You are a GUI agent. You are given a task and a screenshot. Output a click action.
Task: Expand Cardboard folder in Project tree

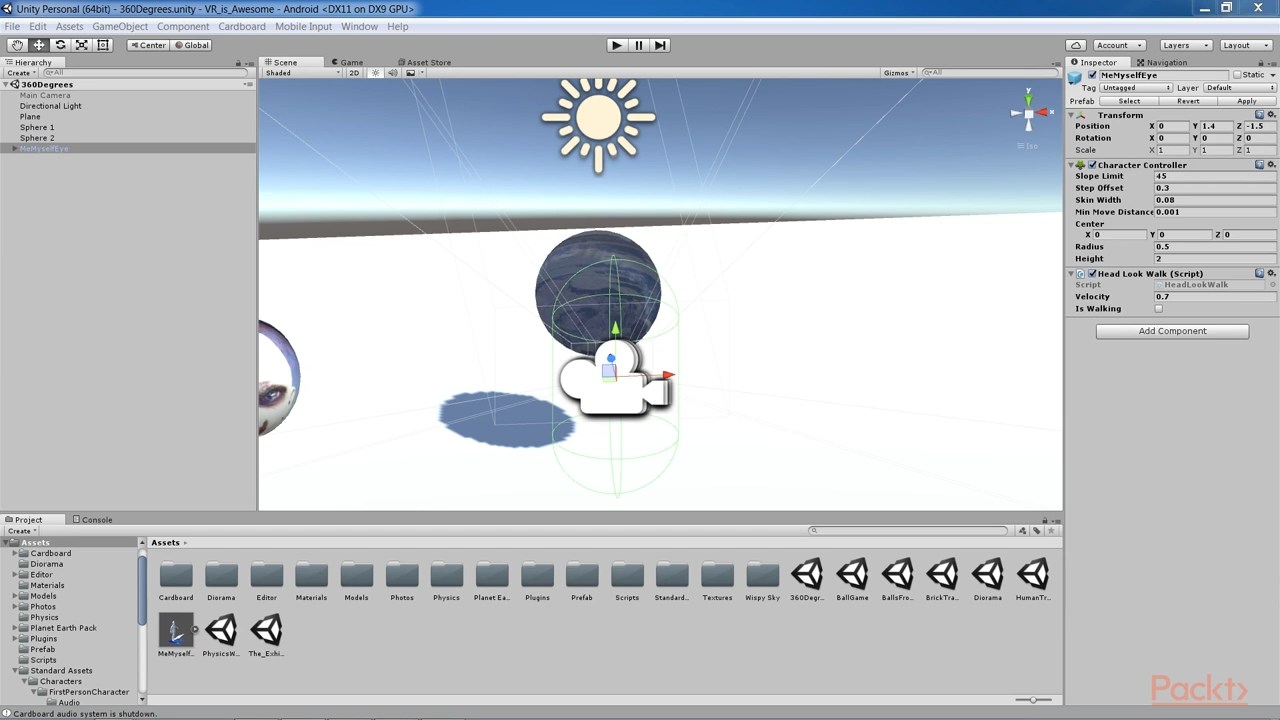pyautogui.click(x=15, y=553)
